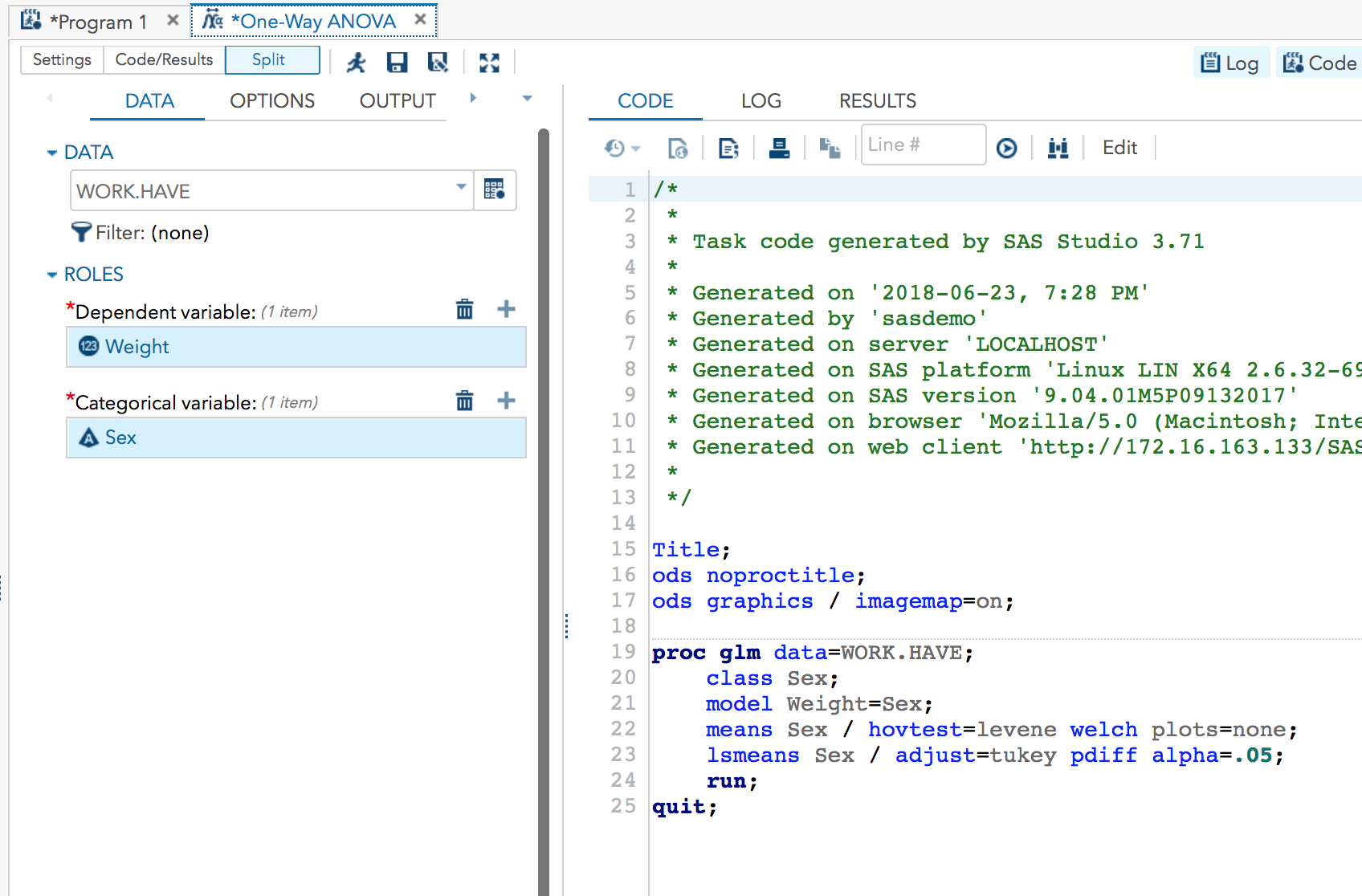Open the table selector icon beside WORK.HAVE
The image size is (1362, 896).
(495, 190)
